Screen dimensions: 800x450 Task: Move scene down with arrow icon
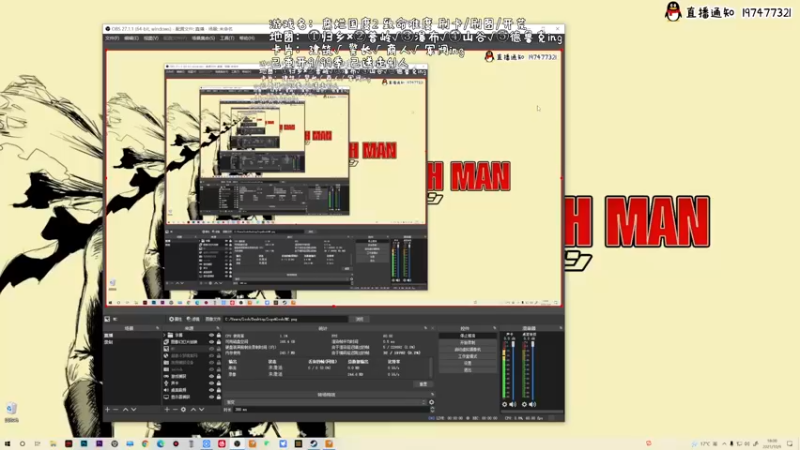tap(134, 410)
